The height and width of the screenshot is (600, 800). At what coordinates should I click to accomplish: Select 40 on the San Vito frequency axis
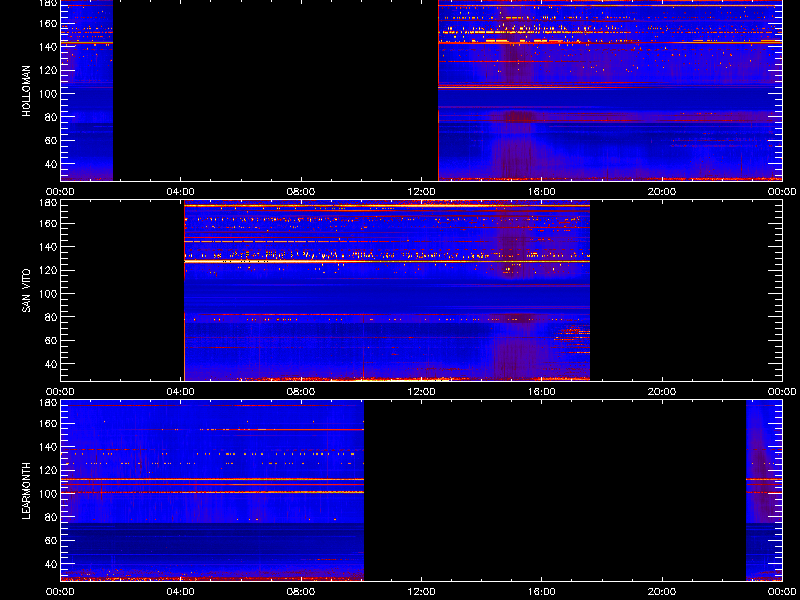click(x=51, y=364)
